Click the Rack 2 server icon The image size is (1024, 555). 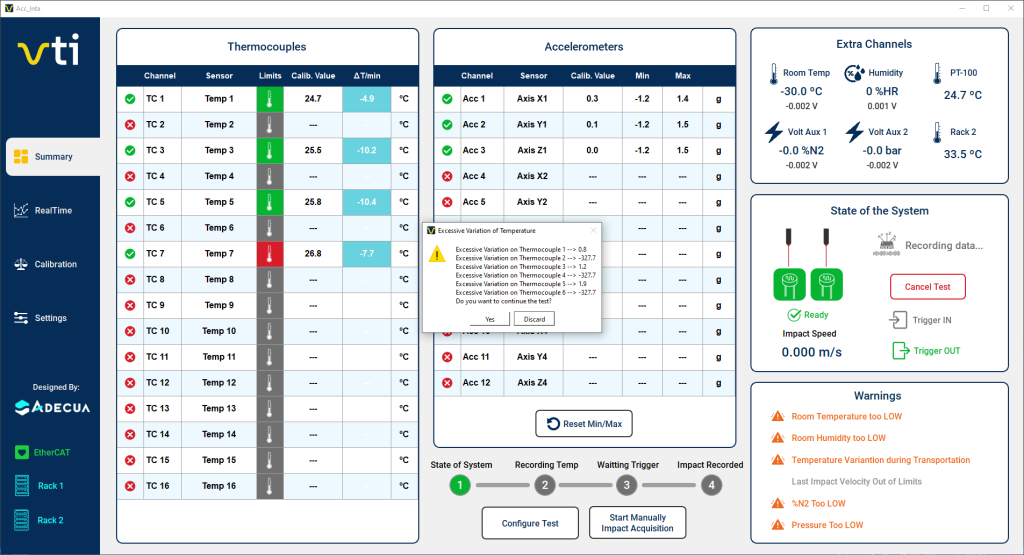click(x=21, y=520)
